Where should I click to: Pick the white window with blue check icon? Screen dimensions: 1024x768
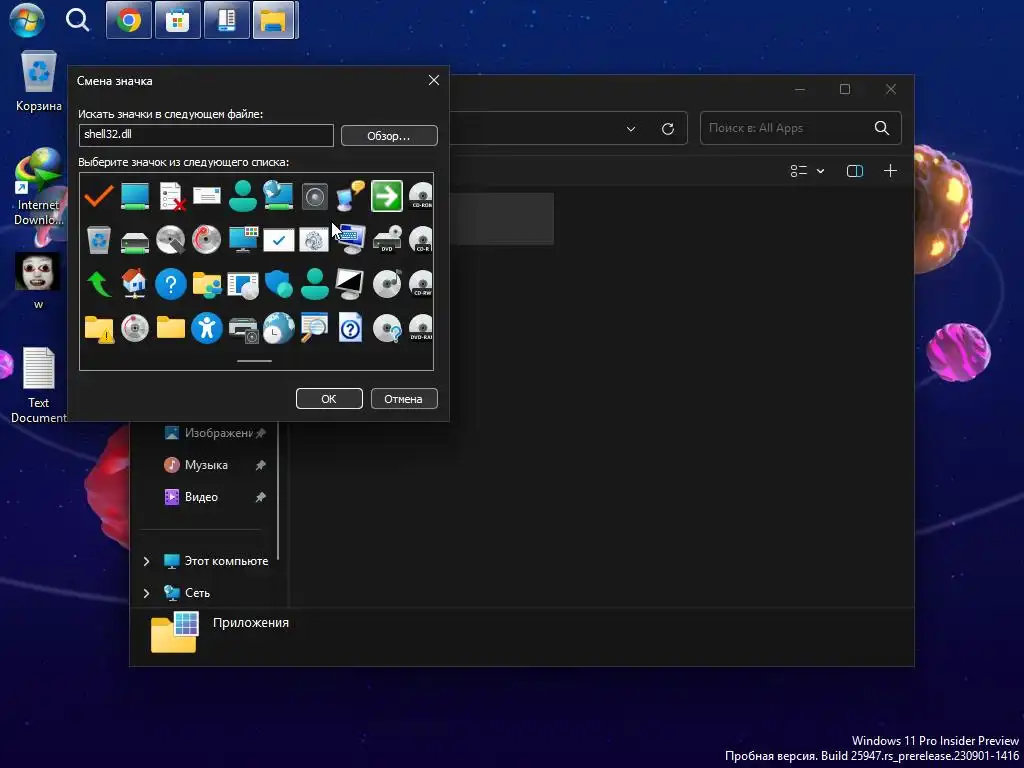tap(278, 240)
